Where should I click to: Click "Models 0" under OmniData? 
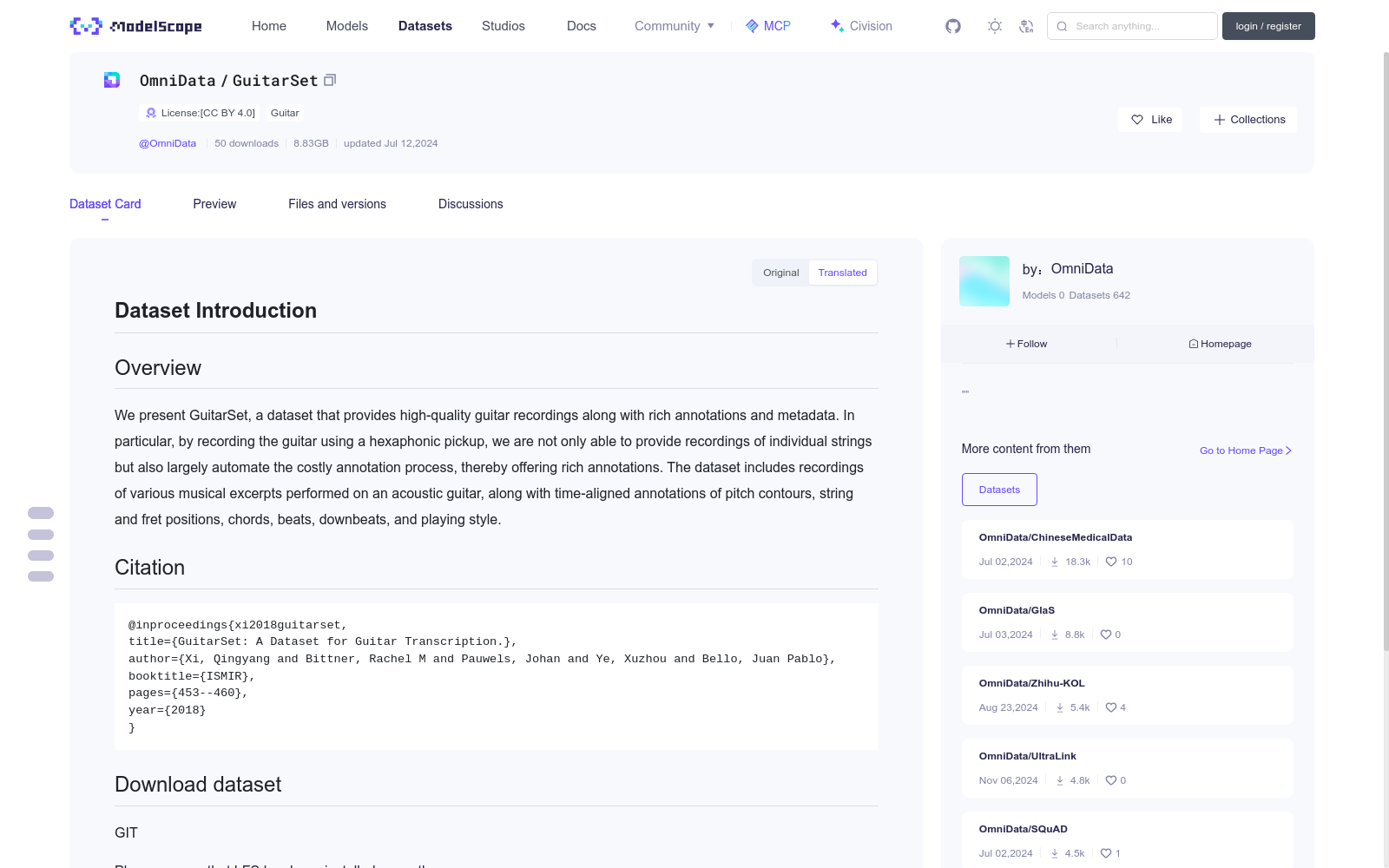point(1043,295)
